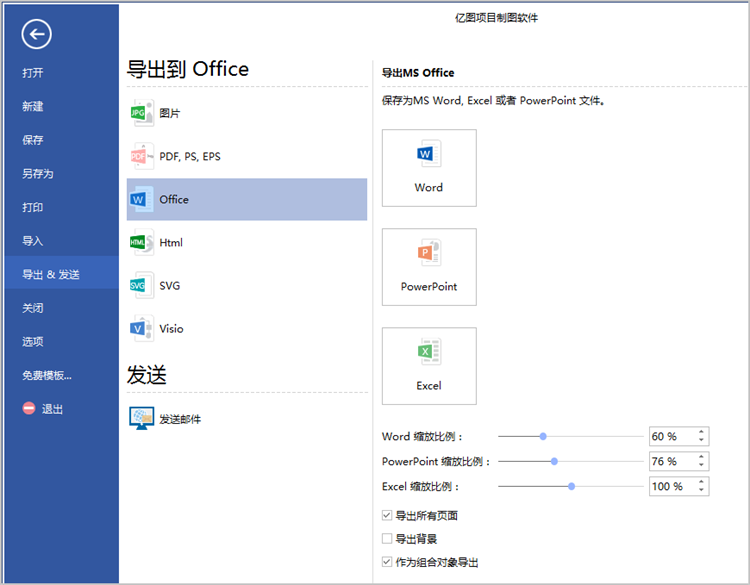750x585 pixels.
Task: Enable the 导出背景 checkbox
Action: click(387, 539)
